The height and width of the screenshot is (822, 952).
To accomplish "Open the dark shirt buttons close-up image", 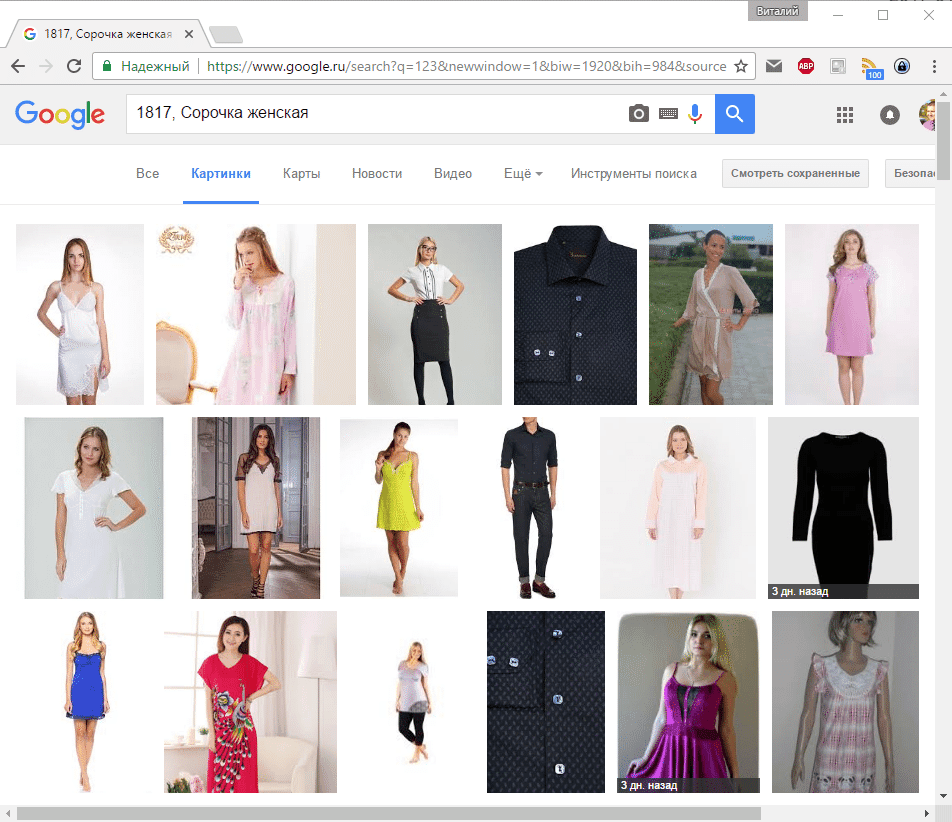I will point(546,702).
